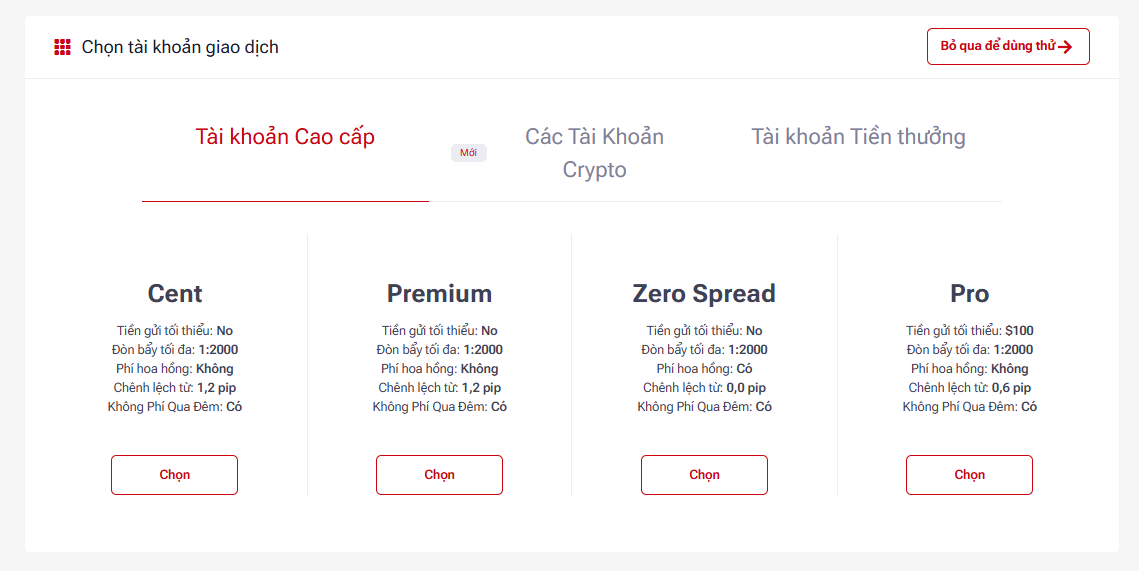
Task: Click the Zero Spread account heading
Action: [x=704, y=294]
